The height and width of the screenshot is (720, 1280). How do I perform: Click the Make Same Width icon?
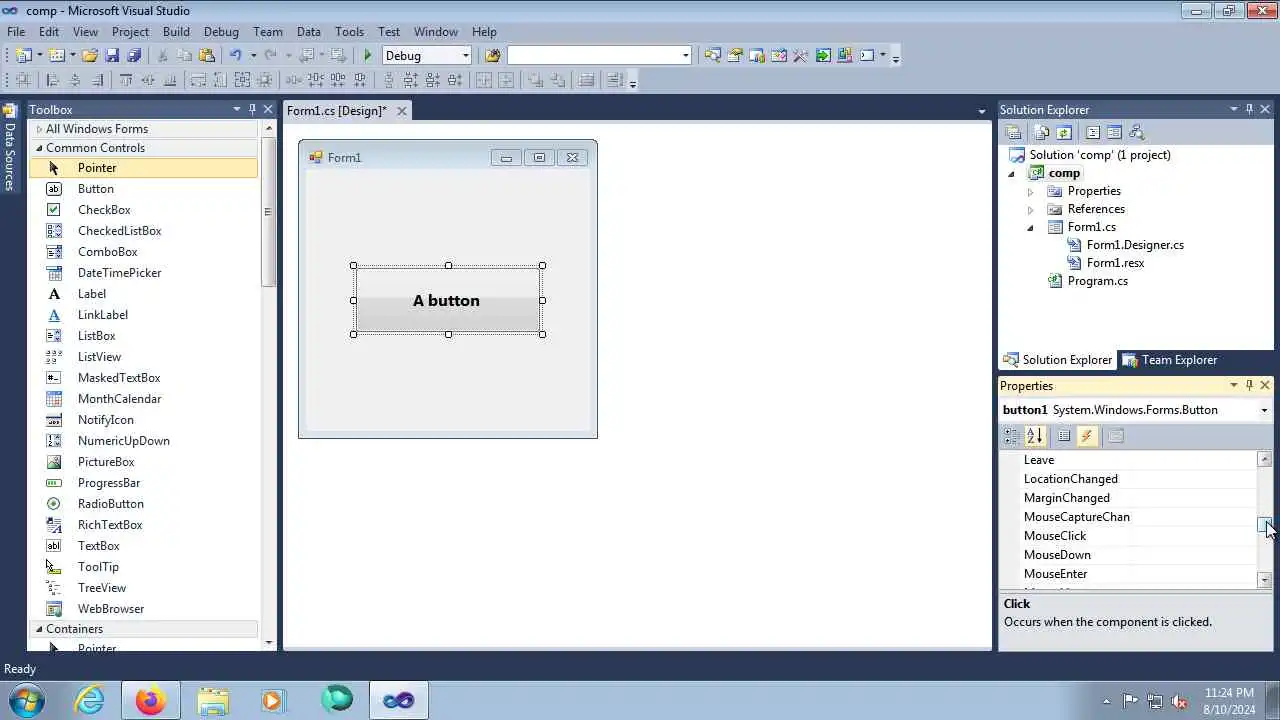[x=198, y=81]
